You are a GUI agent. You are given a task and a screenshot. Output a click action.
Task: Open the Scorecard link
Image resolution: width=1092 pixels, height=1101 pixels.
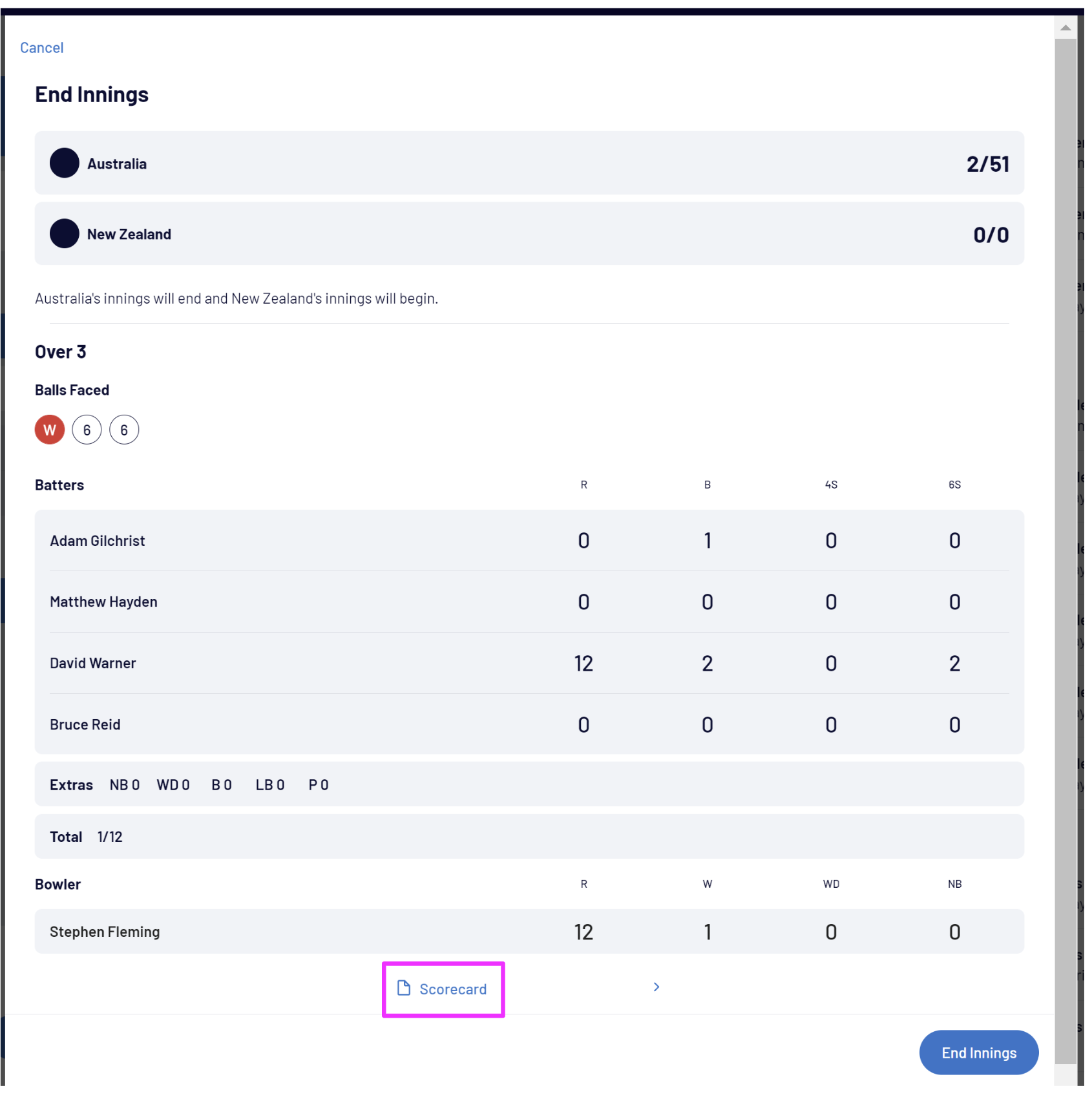pos(452,989)
